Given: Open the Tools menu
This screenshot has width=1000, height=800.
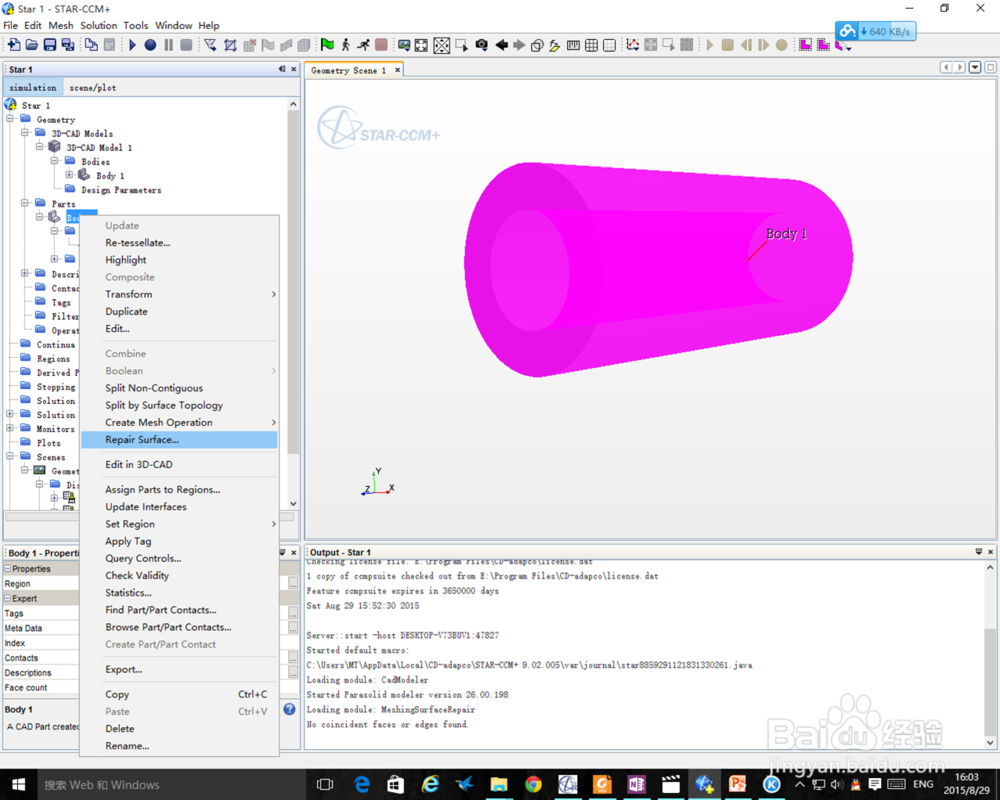Looking at the screenshot, I should click(135, 26).
